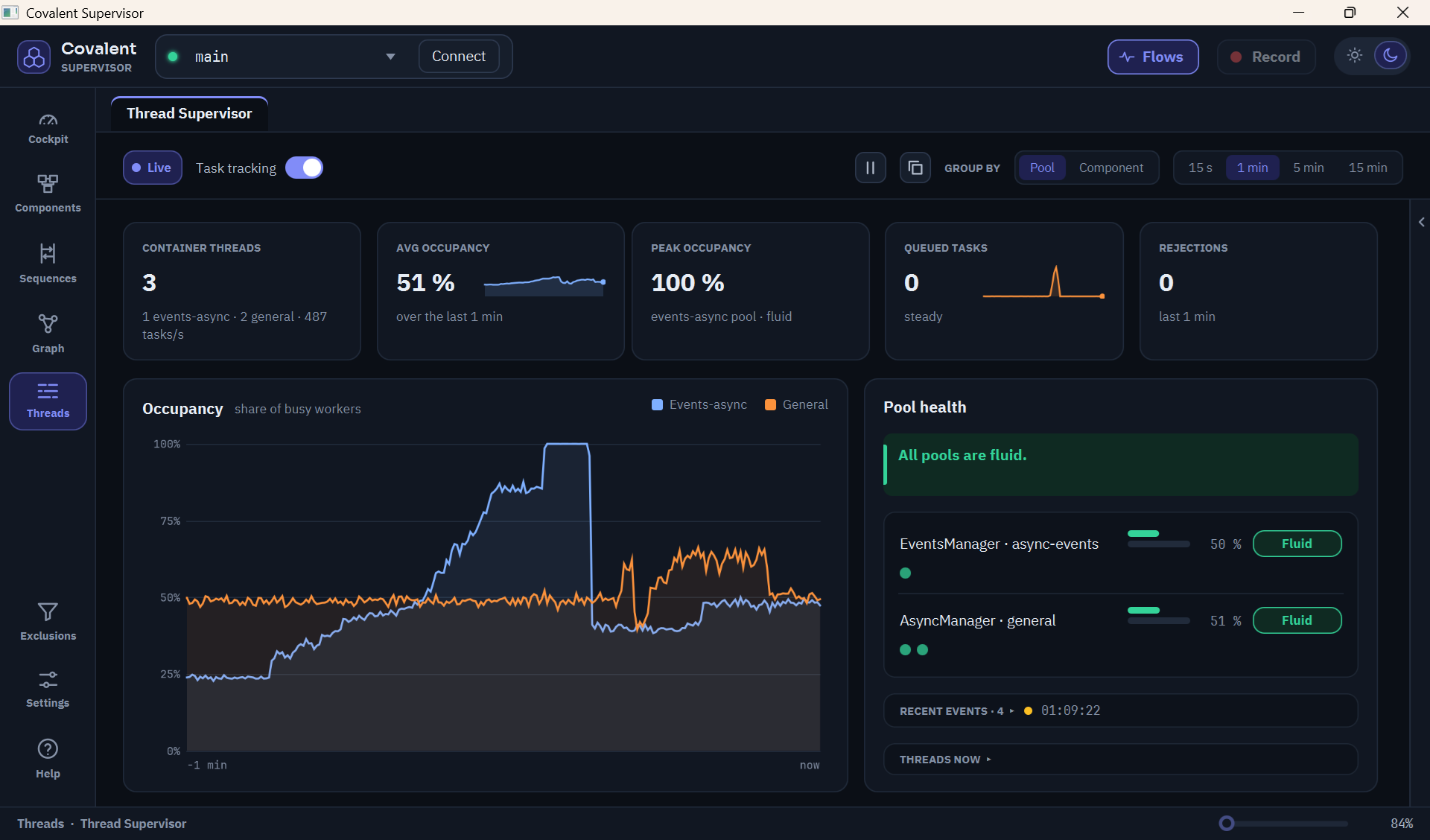
Task: Open the Graph view
Action: pos(48,333)
